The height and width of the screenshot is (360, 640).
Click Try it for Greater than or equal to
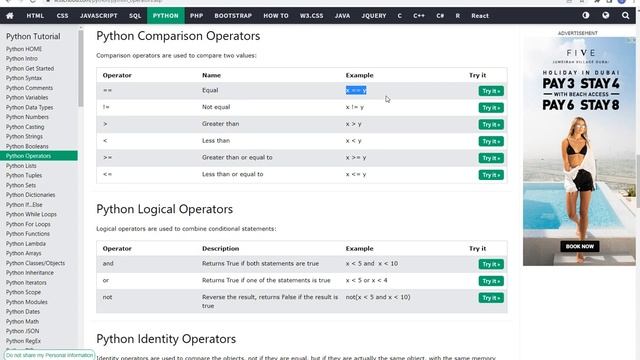point(491,158)
